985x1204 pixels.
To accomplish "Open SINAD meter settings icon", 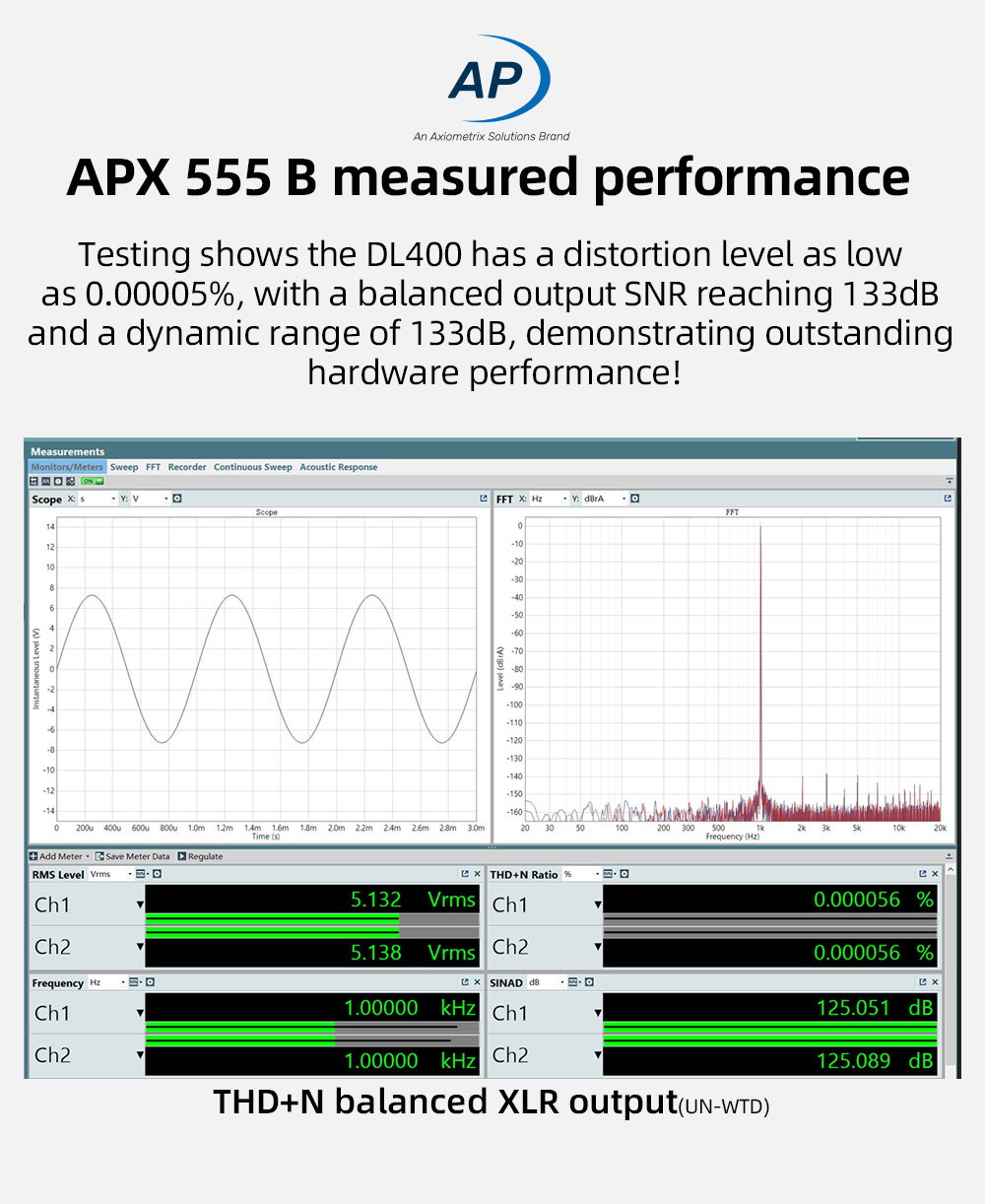I will click(589, 982).
